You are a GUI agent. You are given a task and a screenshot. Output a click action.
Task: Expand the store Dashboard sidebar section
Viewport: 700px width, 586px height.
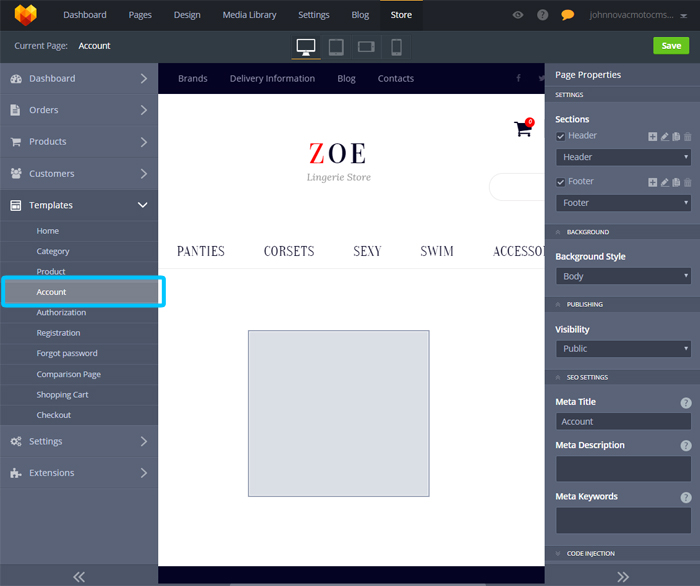[x=79, y=79]
